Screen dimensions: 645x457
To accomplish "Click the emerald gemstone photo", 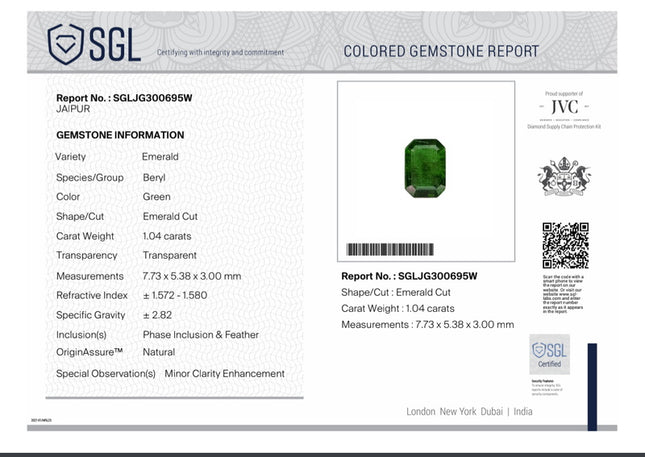I will (x=425, y=168).
